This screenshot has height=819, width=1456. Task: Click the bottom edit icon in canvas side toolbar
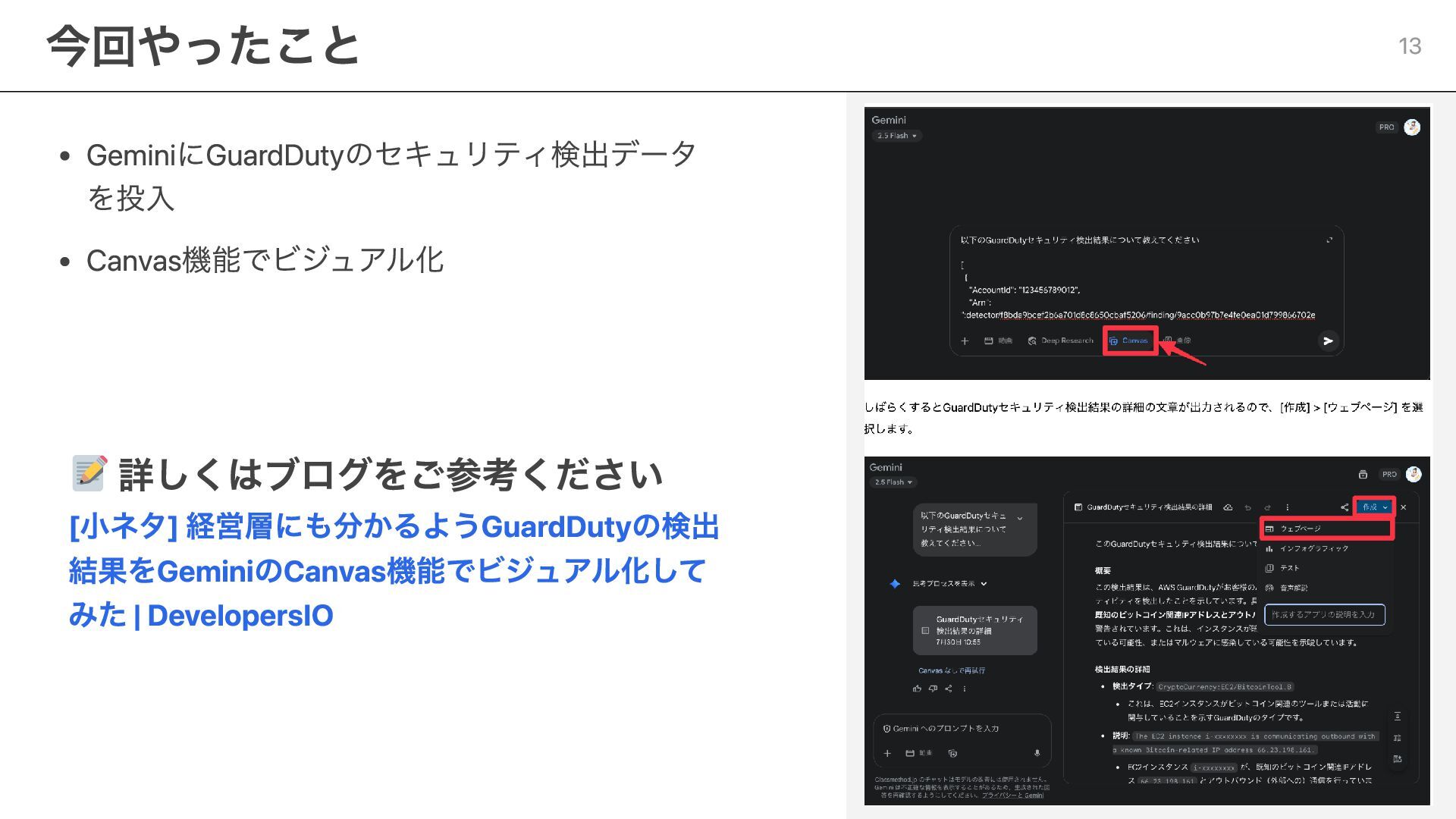[1397, 758]
